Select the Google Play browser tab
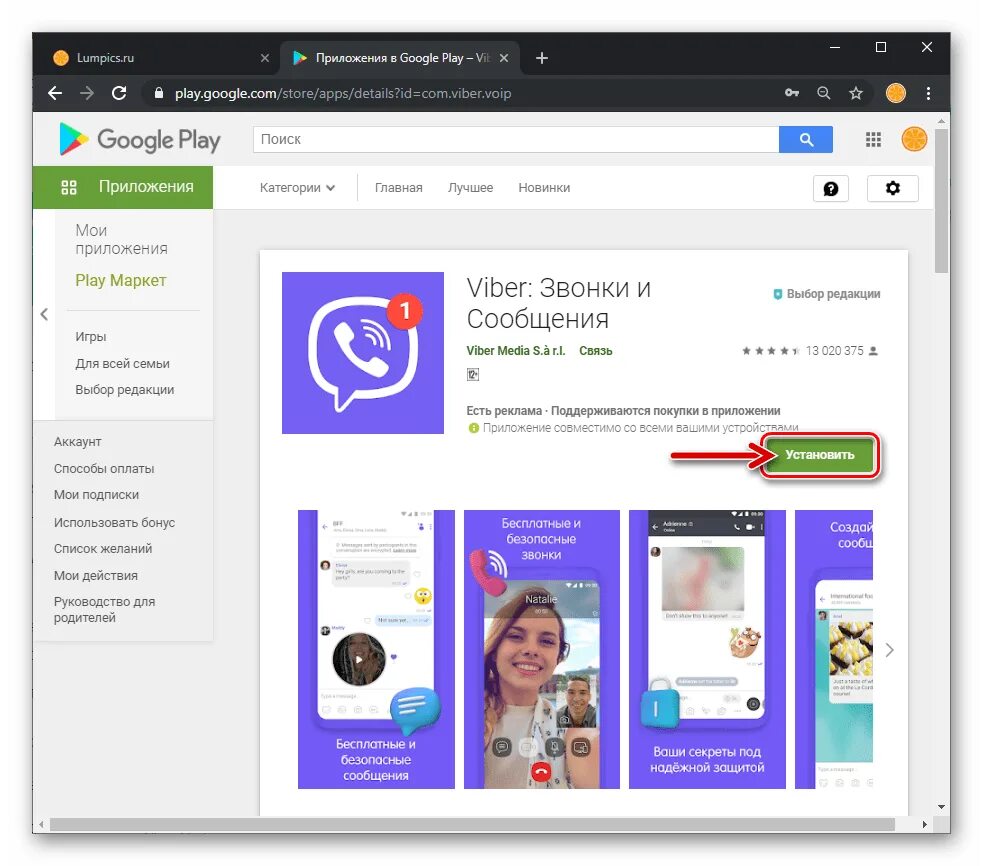This screenshot has width=983, height=866. coord(400,58)
